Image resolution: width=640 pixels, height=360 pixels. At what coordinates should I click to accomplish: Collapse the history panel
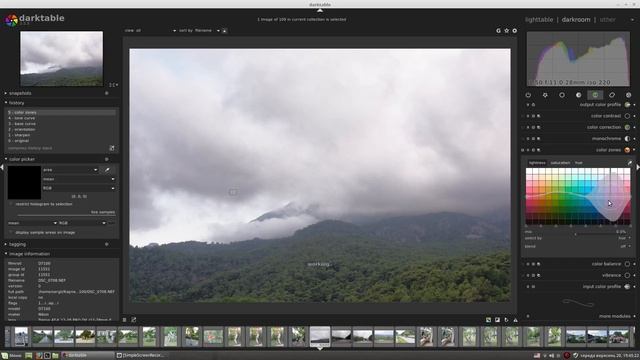pos(16,103)
